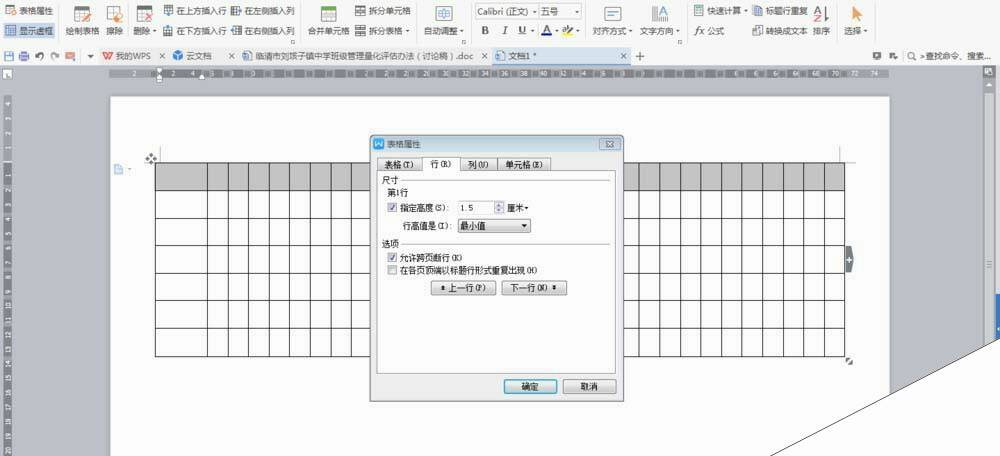This screenshot has height=456, width=1000.
Task: Click the table move handle icon
Action: coord(151,158)
